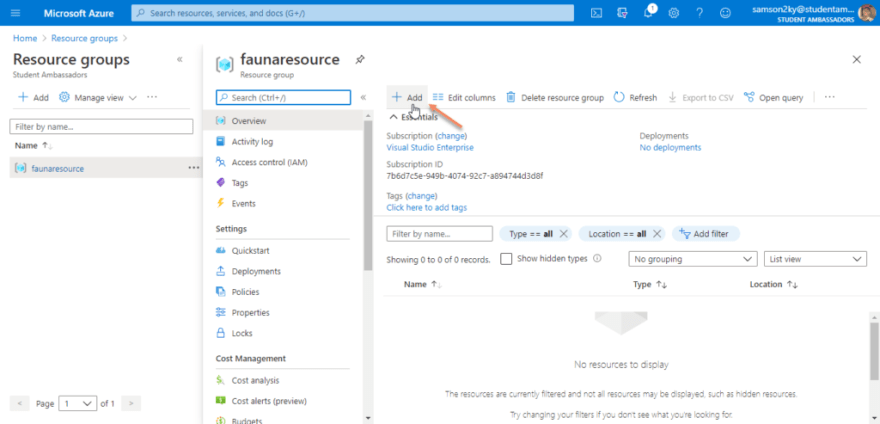
Task: Click Edit columns in toolbar
Action: coord(465,97)
